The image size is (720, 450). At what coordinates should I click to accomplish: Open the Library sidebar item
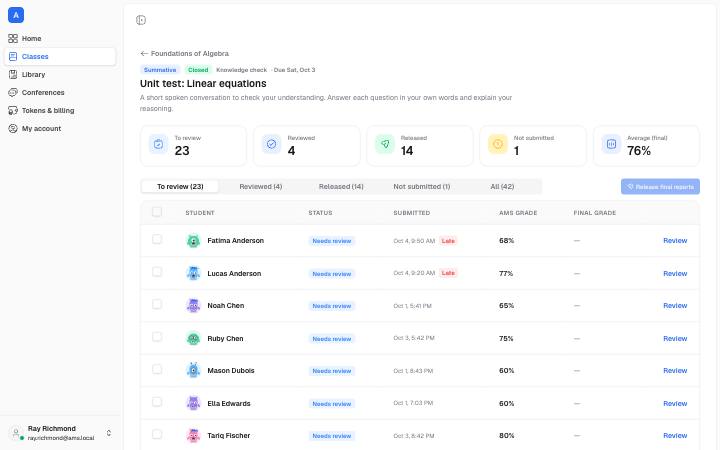click(x=60, y=74)
